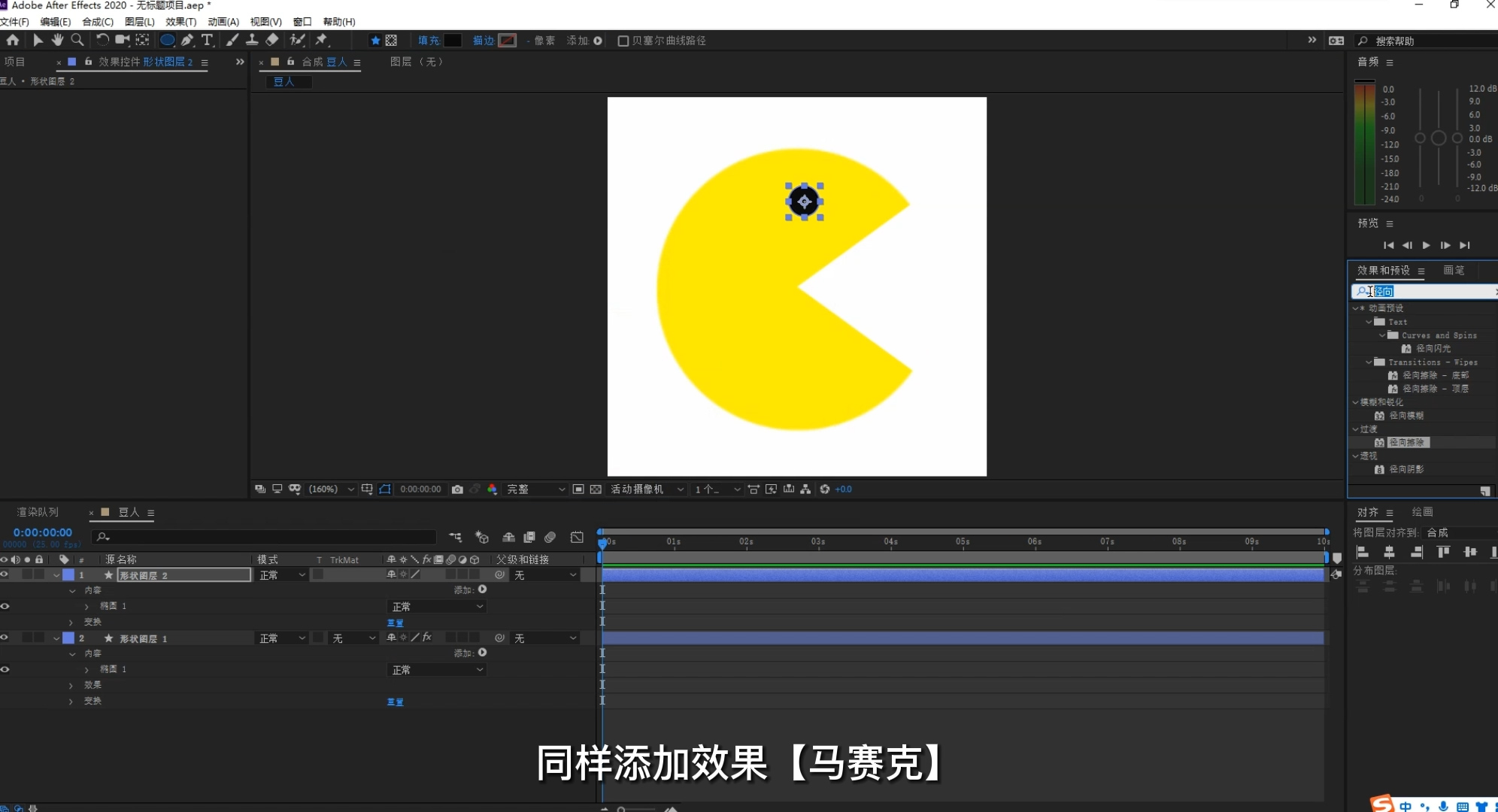Toggle the transparency grid icon in viewer
The width and height of the screenshot is (1498, 812).
coord(596,489)
